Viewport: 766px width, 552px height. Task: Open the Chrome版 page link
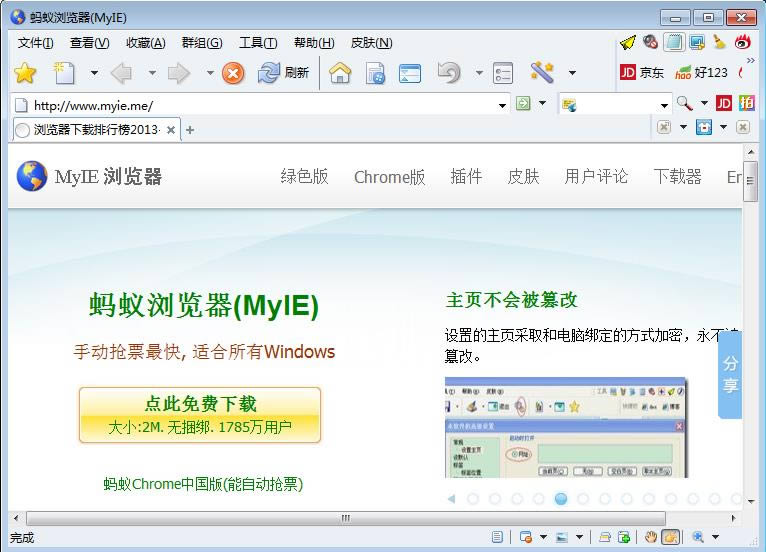[x=389, y=177]
